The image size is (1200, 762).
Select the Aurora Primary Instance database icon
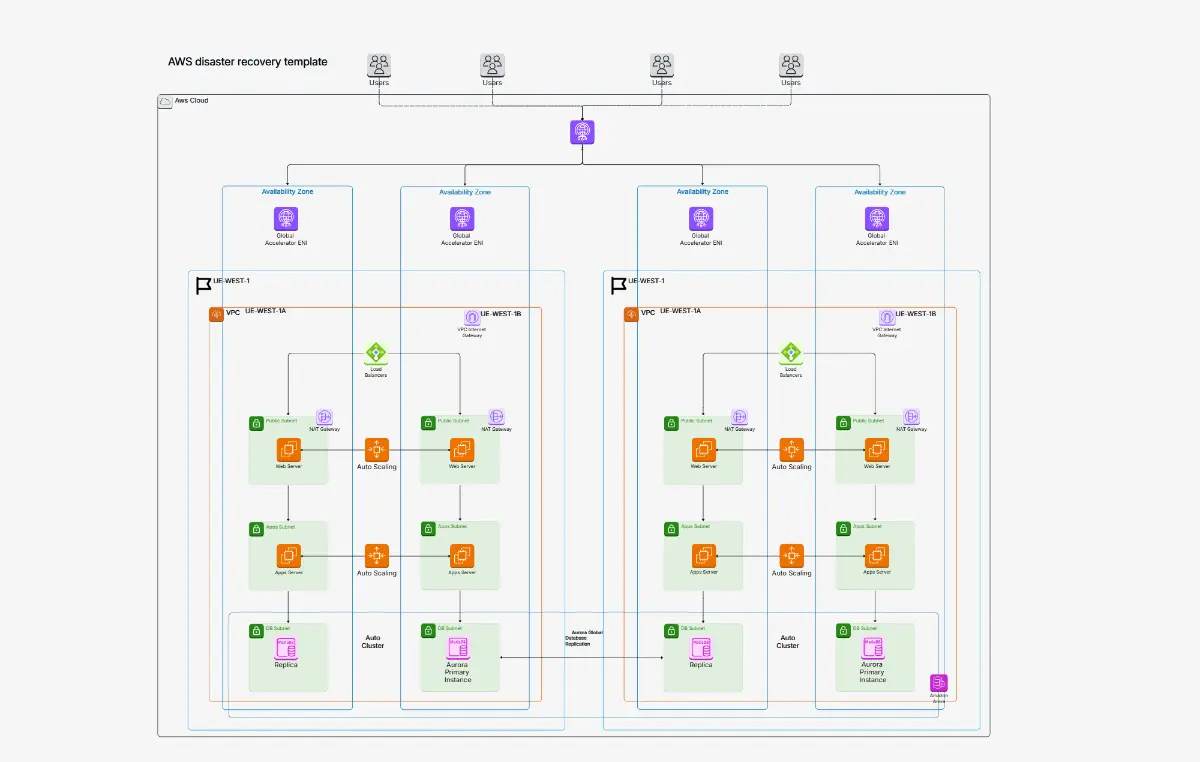pos(460,650)
